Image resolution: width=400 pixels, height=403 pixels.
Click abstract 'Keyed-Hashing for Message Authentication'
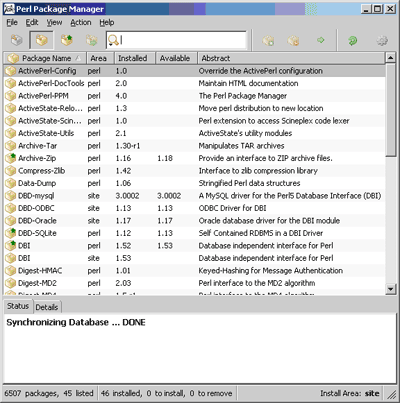(271, 271)
